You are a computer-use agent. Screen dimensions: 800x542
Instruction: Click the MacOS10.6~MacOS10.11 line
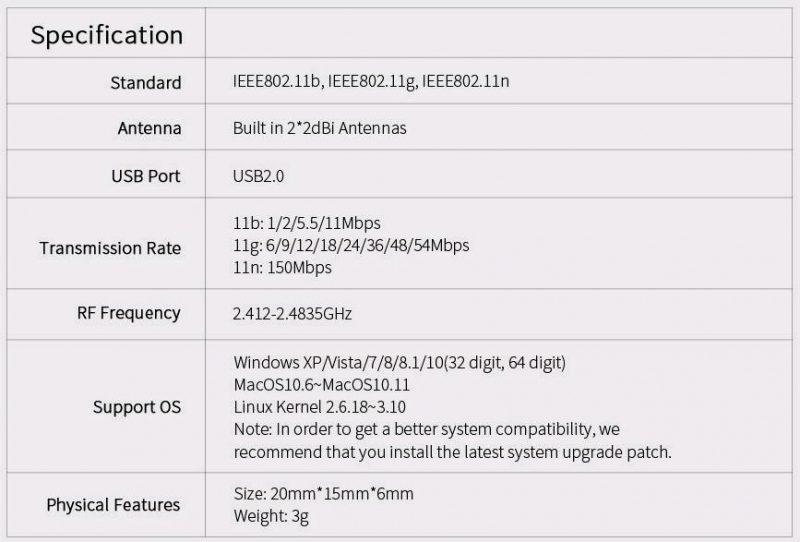click(321, 385)
